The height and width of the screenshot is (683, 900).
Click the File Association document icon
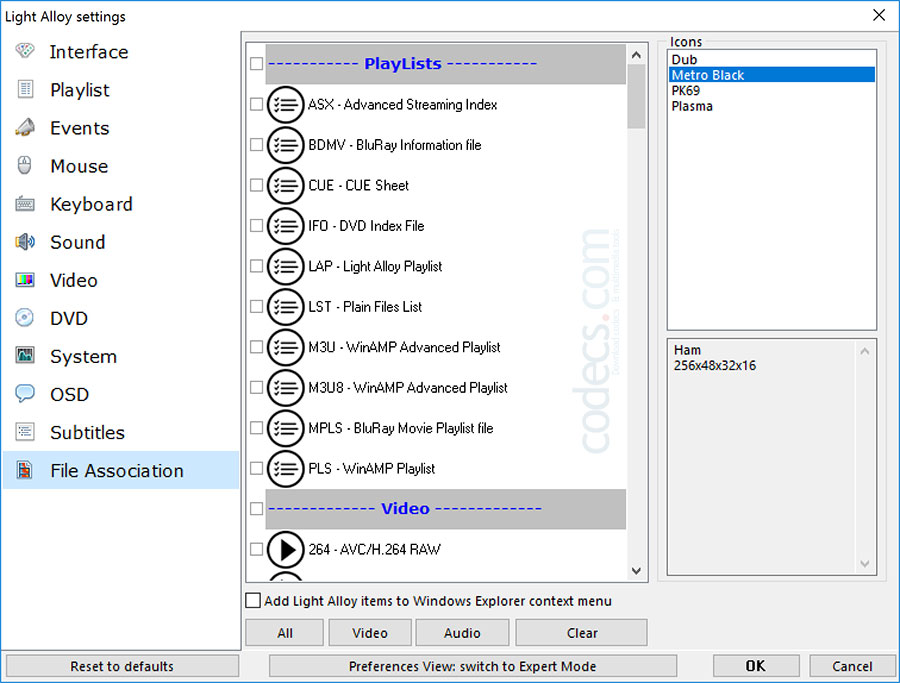25,469
